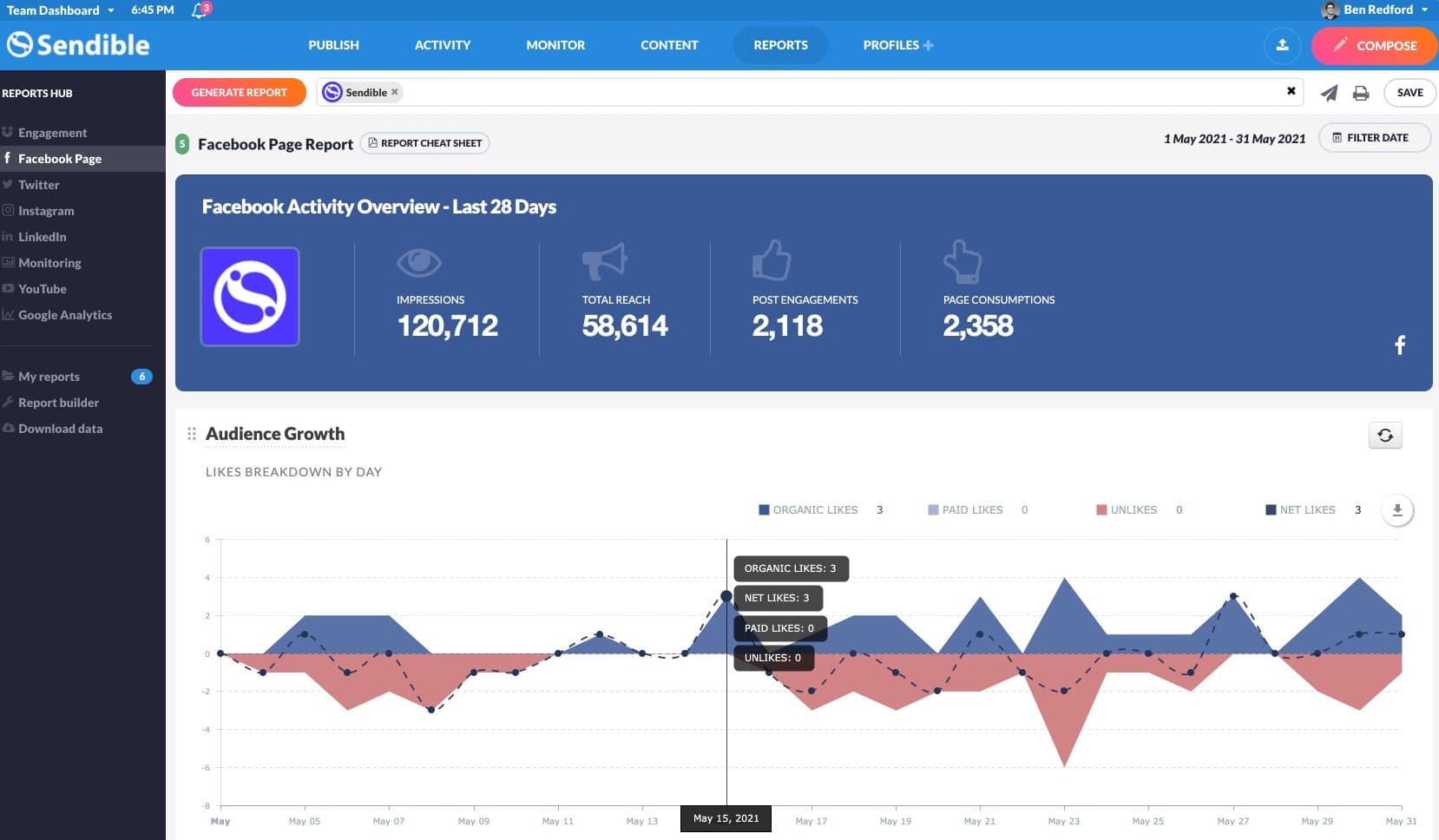Image resolution: width=1439 pixels, height=840 pixels.
Task: Click the Audience Growth heading
Action: (275, 434)
